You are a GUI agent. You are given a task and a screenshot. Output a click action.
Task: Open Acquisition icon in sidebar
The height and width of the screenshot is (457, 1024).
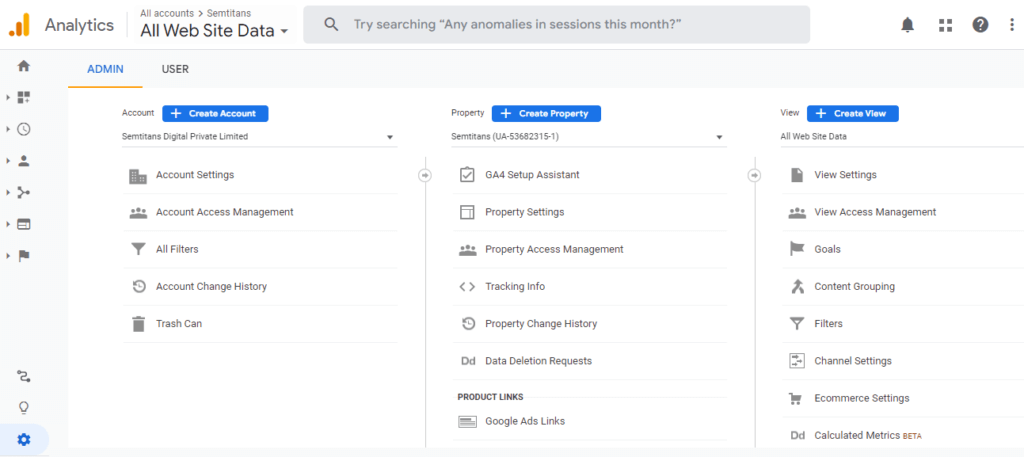[x=24, y=193]
